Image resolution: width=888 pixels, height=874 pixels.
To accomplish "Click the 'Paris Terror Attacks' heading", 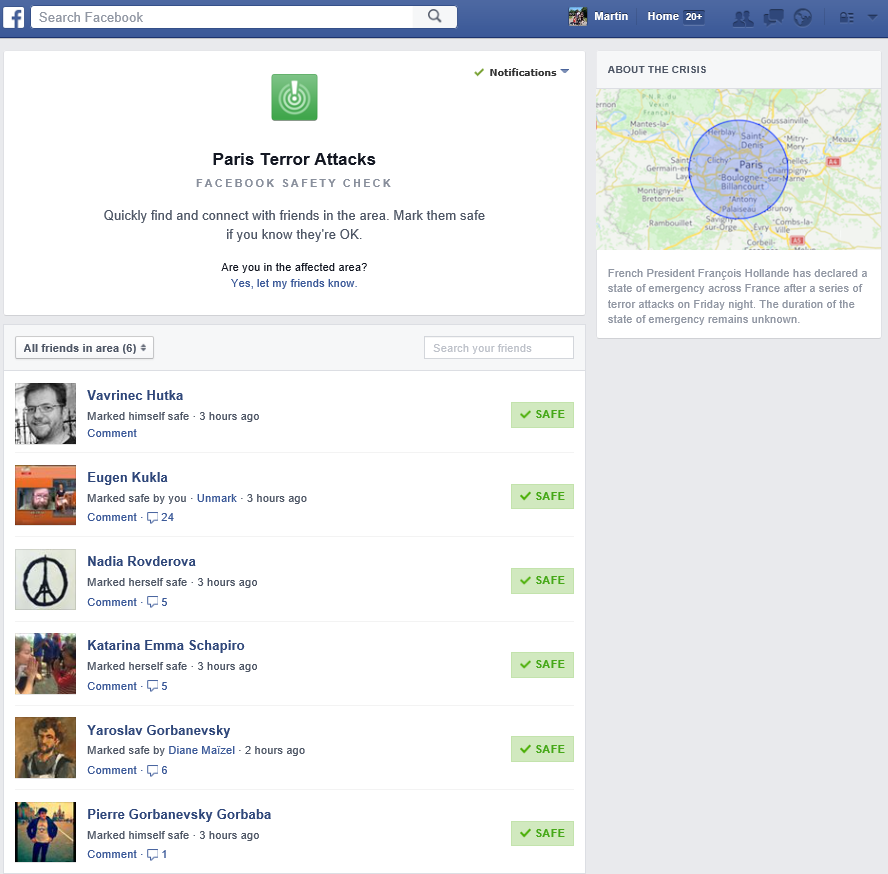I will [294, 159].
